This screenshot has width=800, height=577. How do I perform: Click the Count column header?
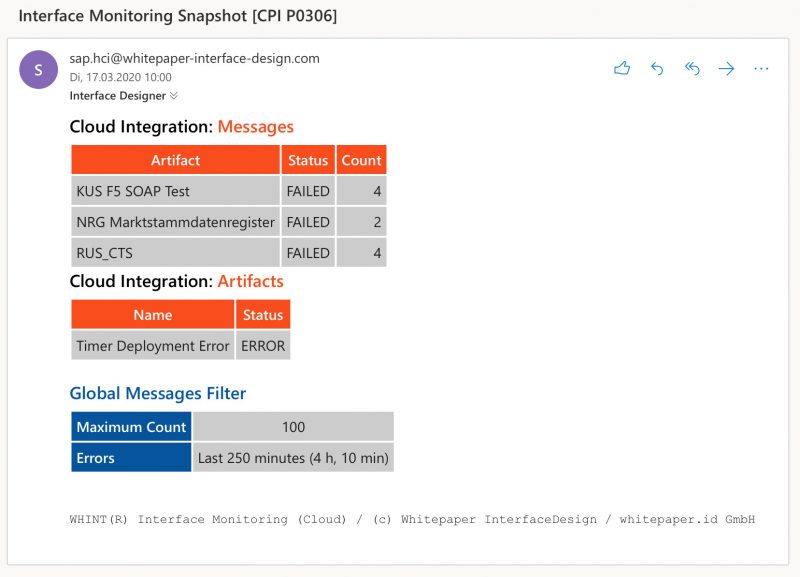pyautogui.click(x=361, y=160)
